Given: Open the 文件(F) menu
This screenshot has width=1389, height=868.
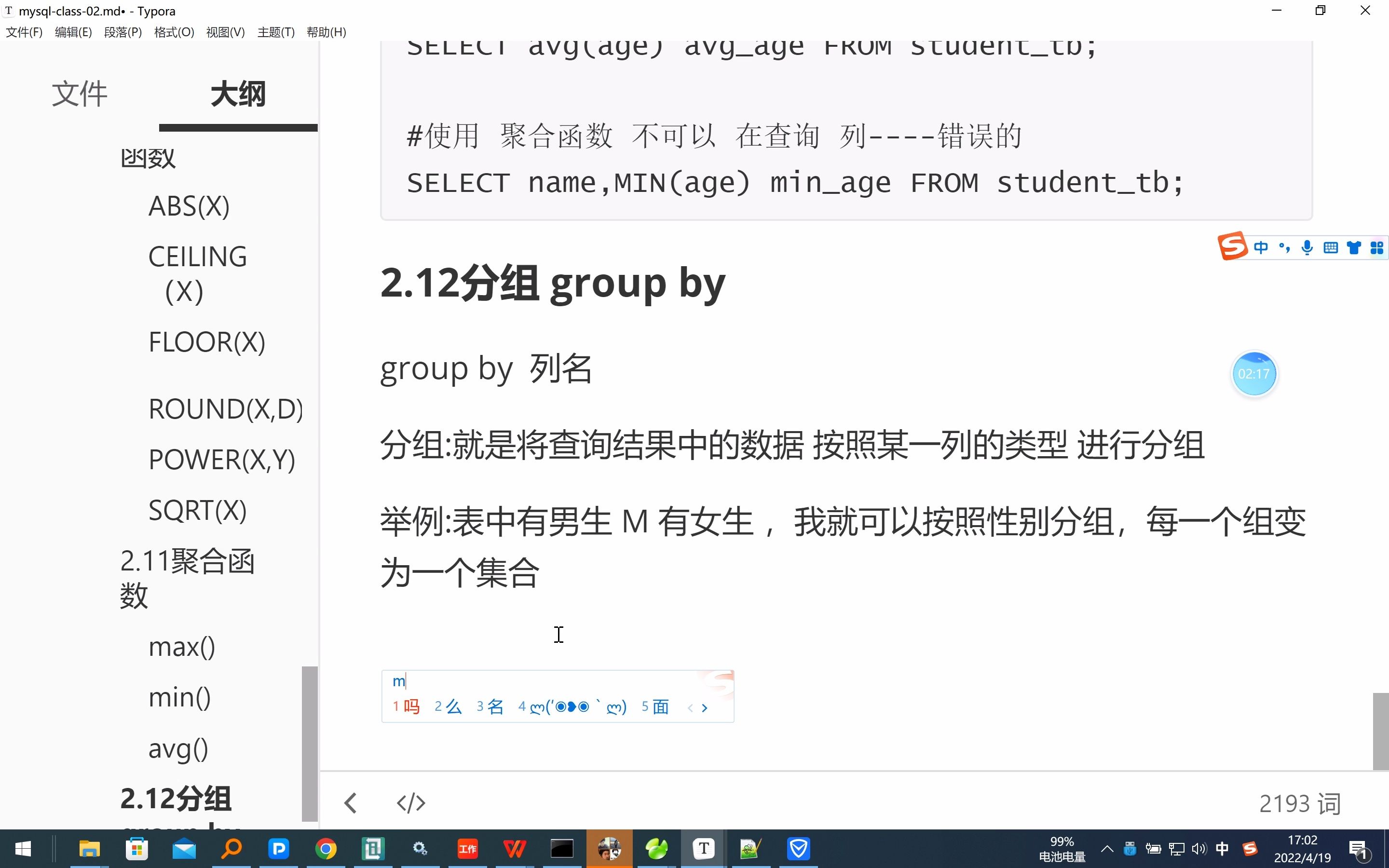Looking at the screenshot, I should pos(24,32).
